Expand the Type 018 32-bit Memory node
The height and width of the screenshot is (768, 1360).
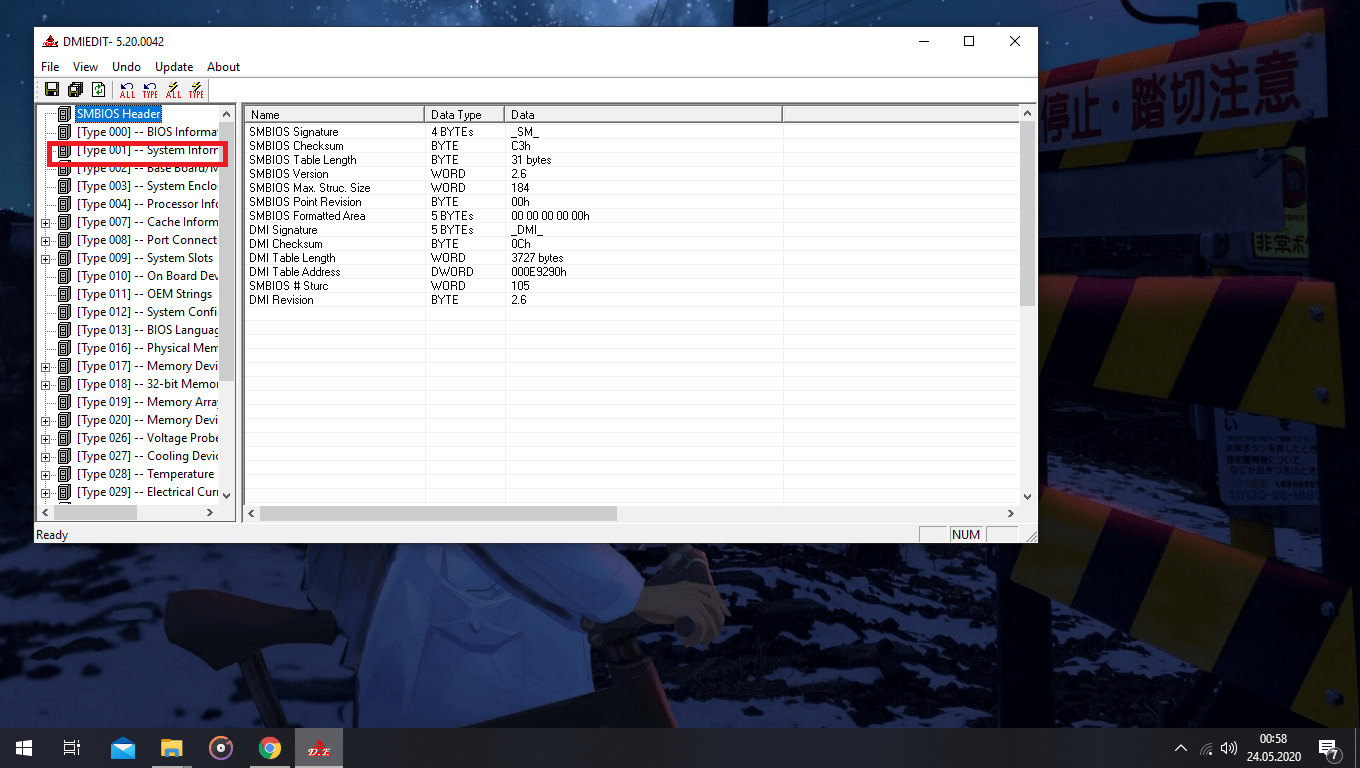click(x=45, y=385)
